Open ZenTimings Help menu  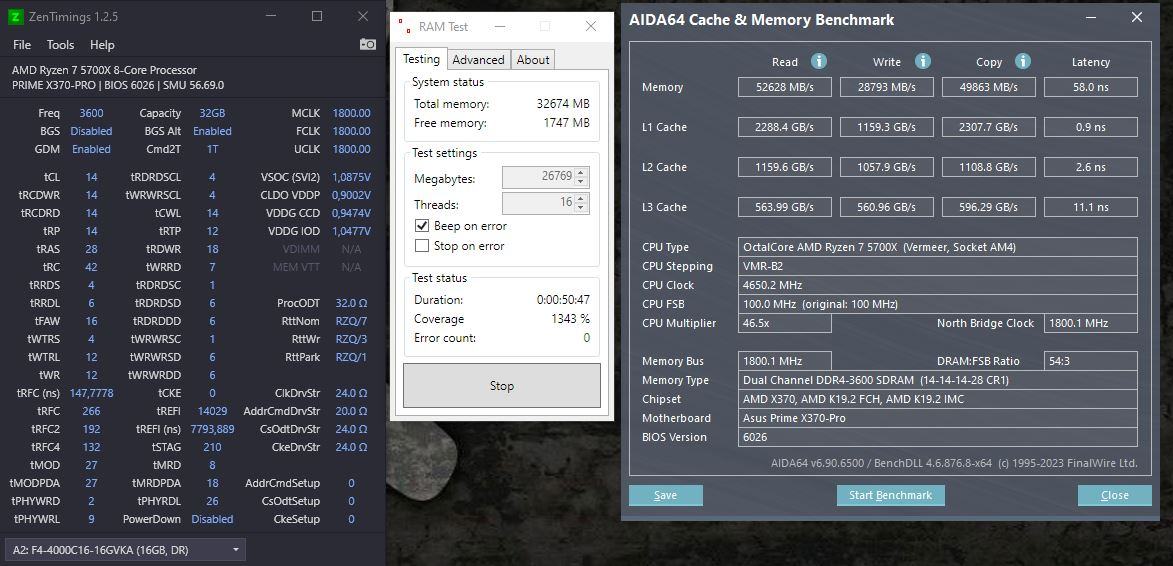coord(102,45)
